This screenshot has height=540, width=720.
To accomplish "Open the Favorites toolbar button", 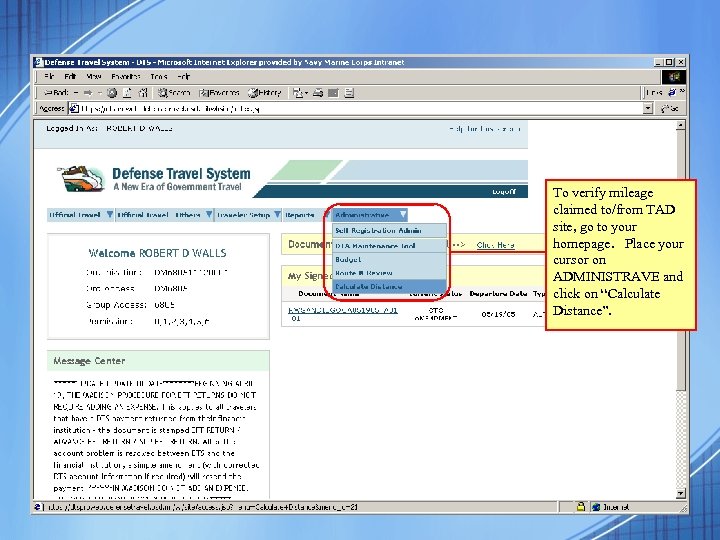I will pos(219,93).
